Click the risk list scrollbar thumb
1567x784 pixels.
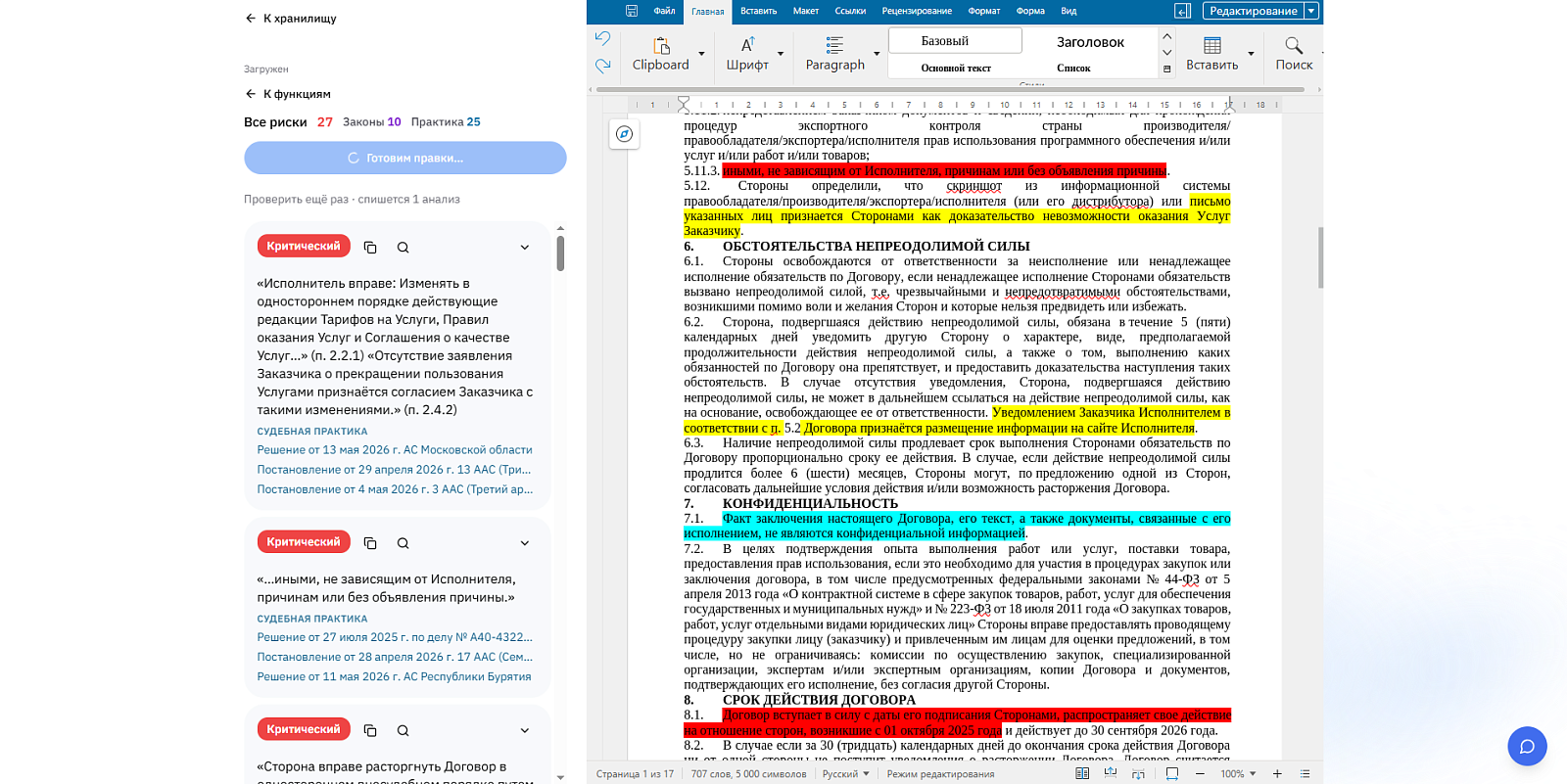tap(560, 253)
